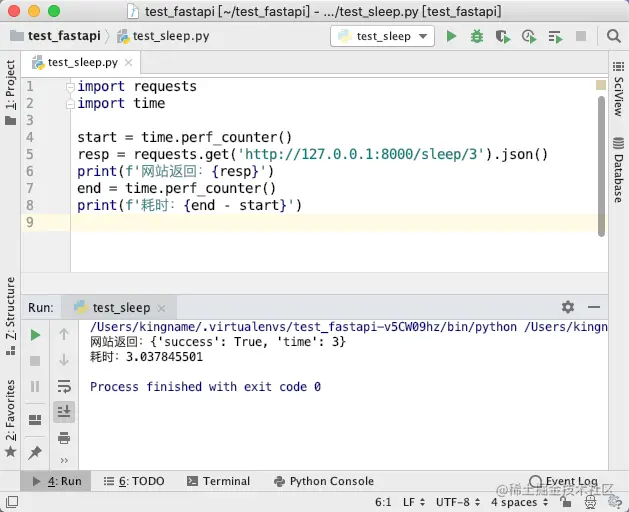Image resolution: width=629 pixels, height=512 pixels.
Task: Toggle scroll to end of output
Action: click(x=64, y=412)
